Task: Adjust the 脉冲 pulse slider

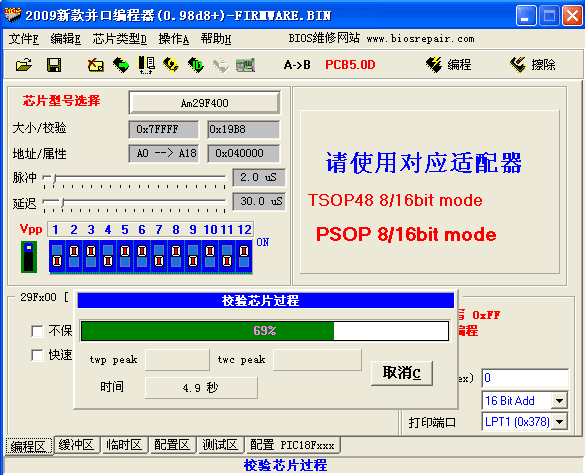Action: coord(54,178)
